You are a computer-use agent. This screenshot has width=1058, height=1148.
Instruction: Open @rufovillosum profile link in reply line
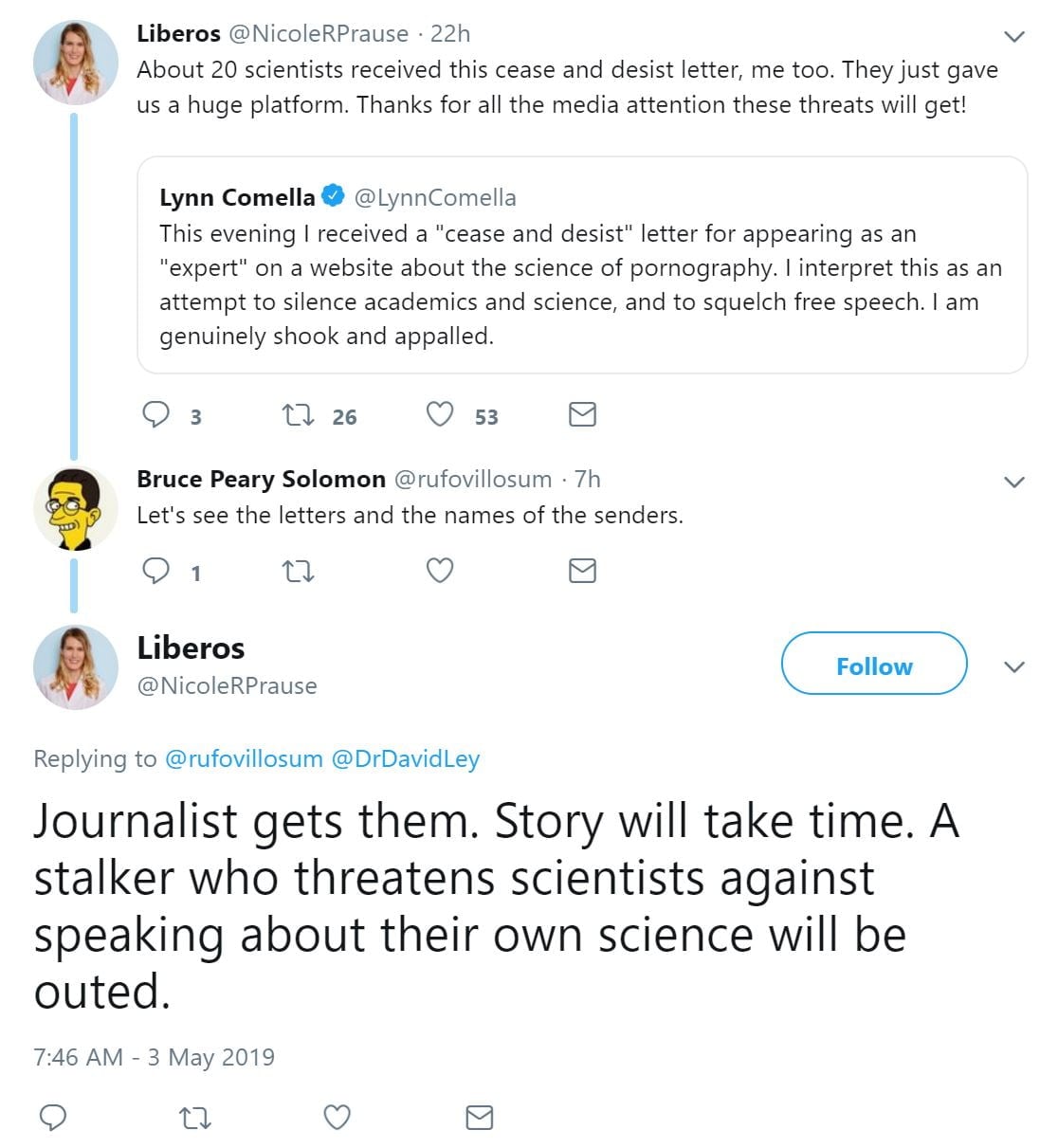click(x=244, y=758)
